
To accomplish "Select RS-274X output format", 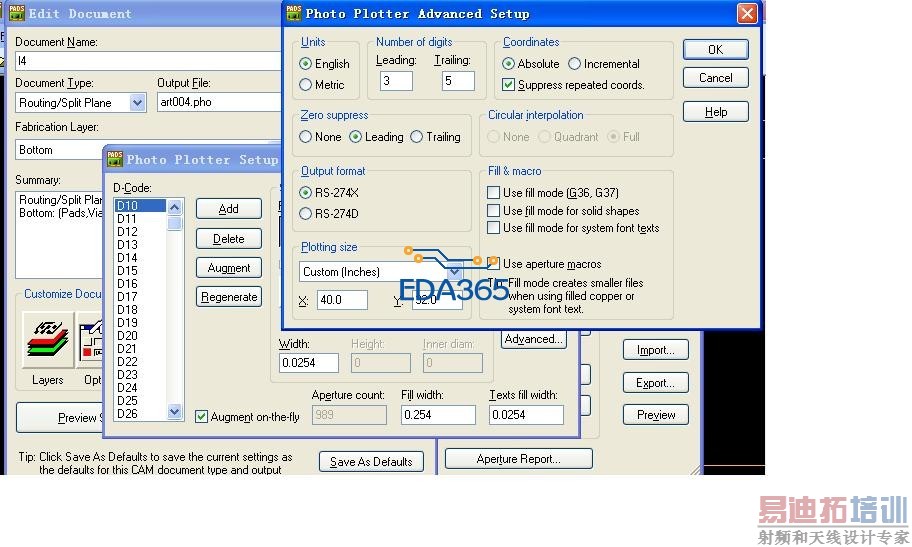I will 305,193.
